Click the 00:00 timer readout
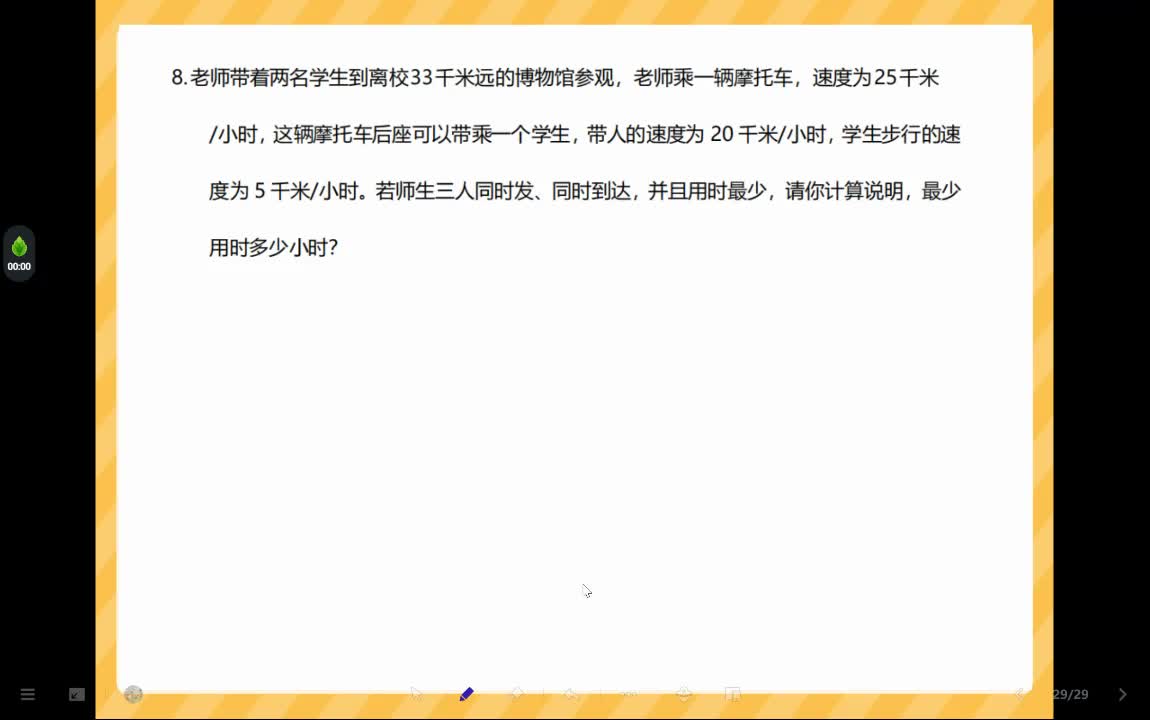 click(19, 267)
